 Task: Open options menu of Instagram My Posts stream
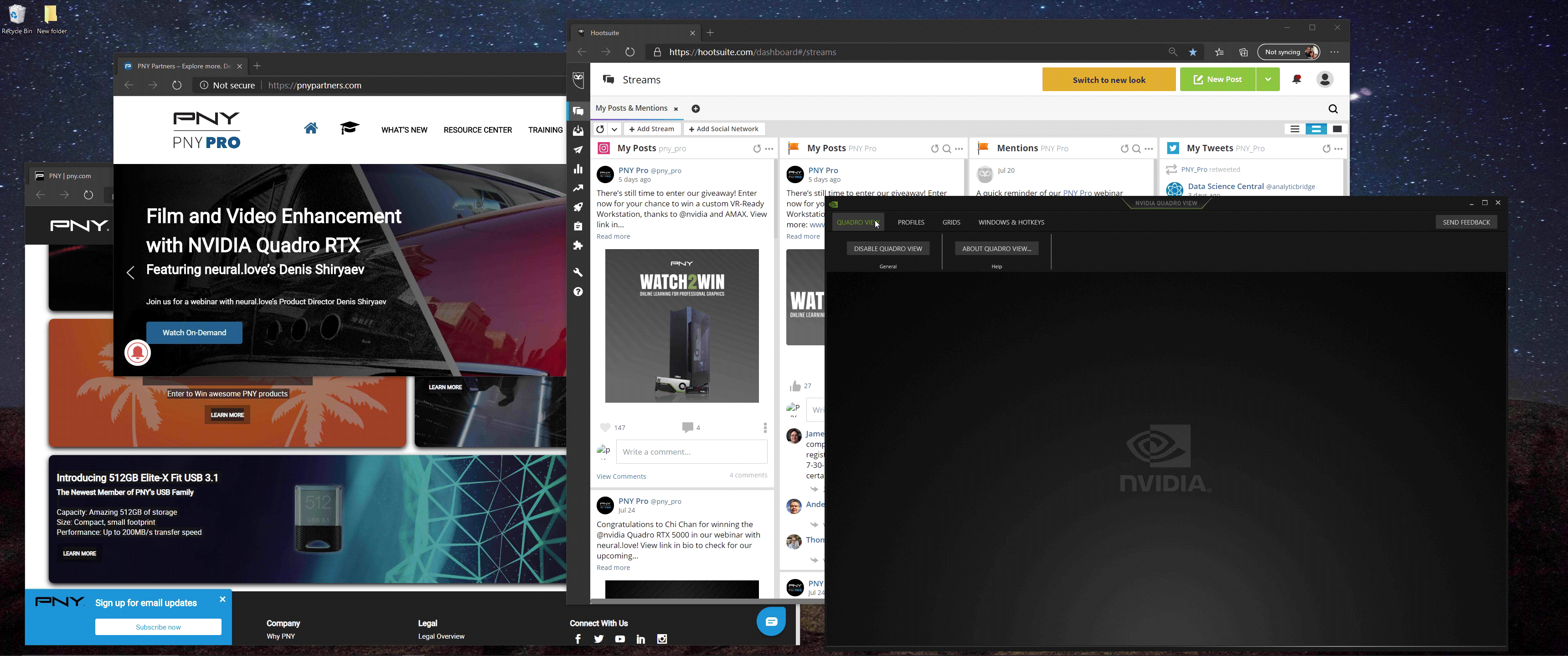point(769,149)
